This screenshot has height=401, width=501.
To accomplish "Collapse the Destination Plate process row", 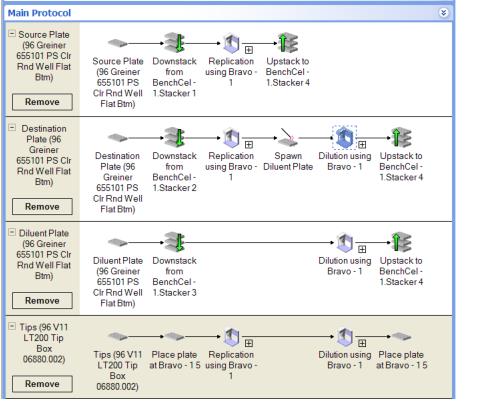I will [12, 128].
